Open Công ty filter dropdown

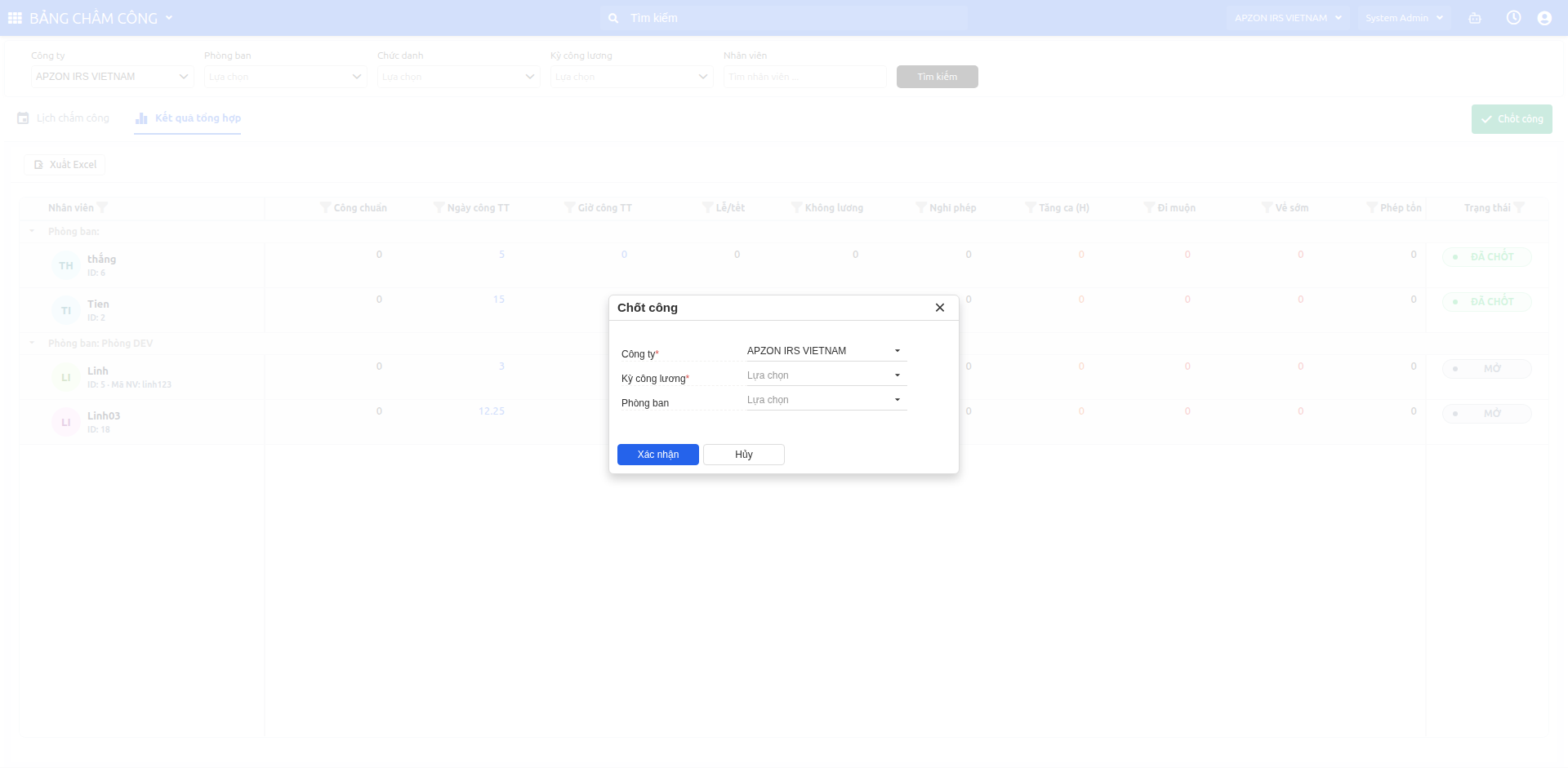113,77
